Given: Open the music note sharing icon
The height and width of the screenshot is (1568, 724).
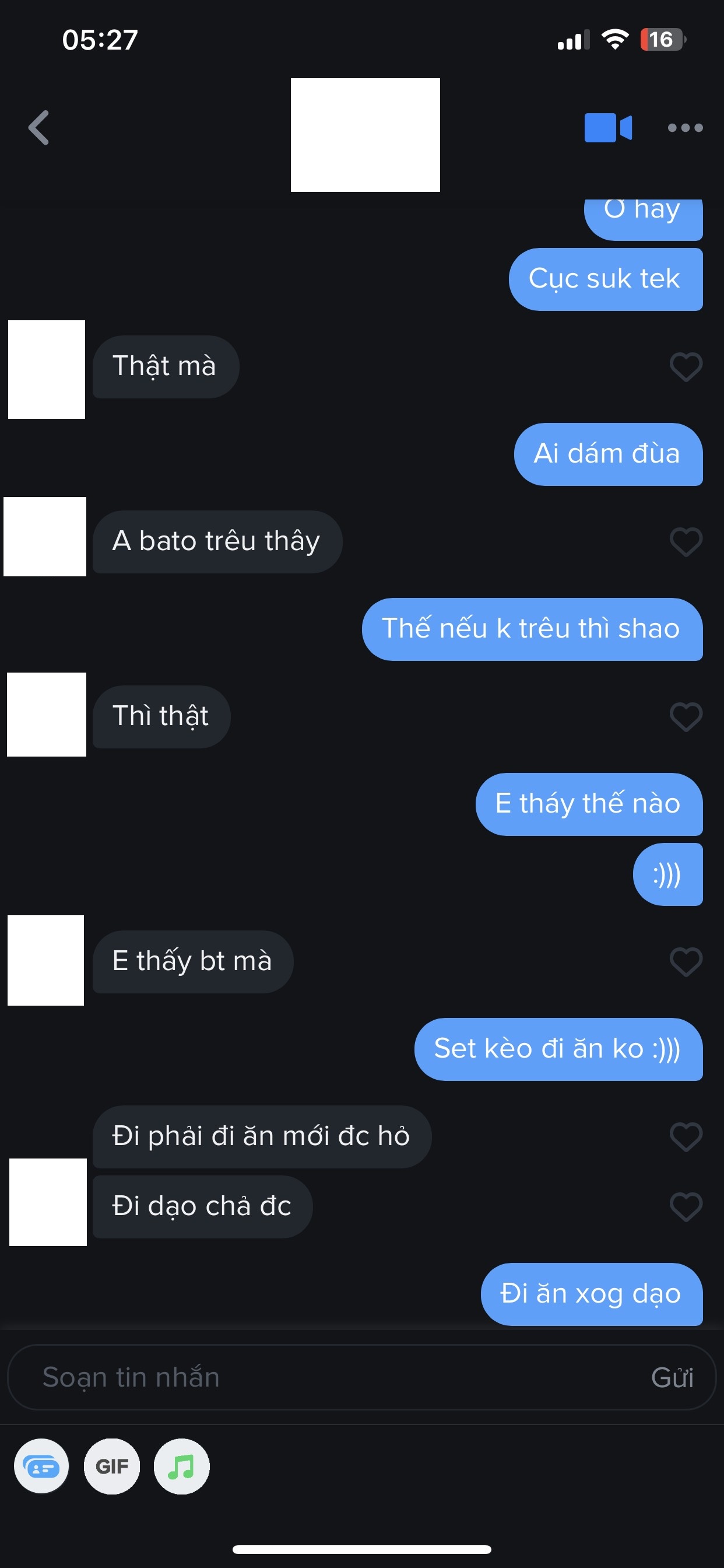Looking at the screenshot, I should [182, 1466].
